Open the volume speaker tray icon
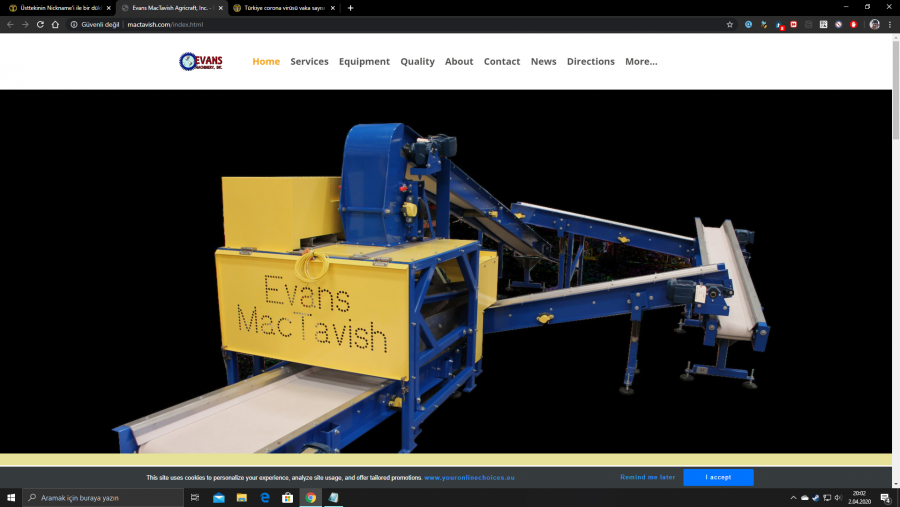900x507 pixels. 838,498
